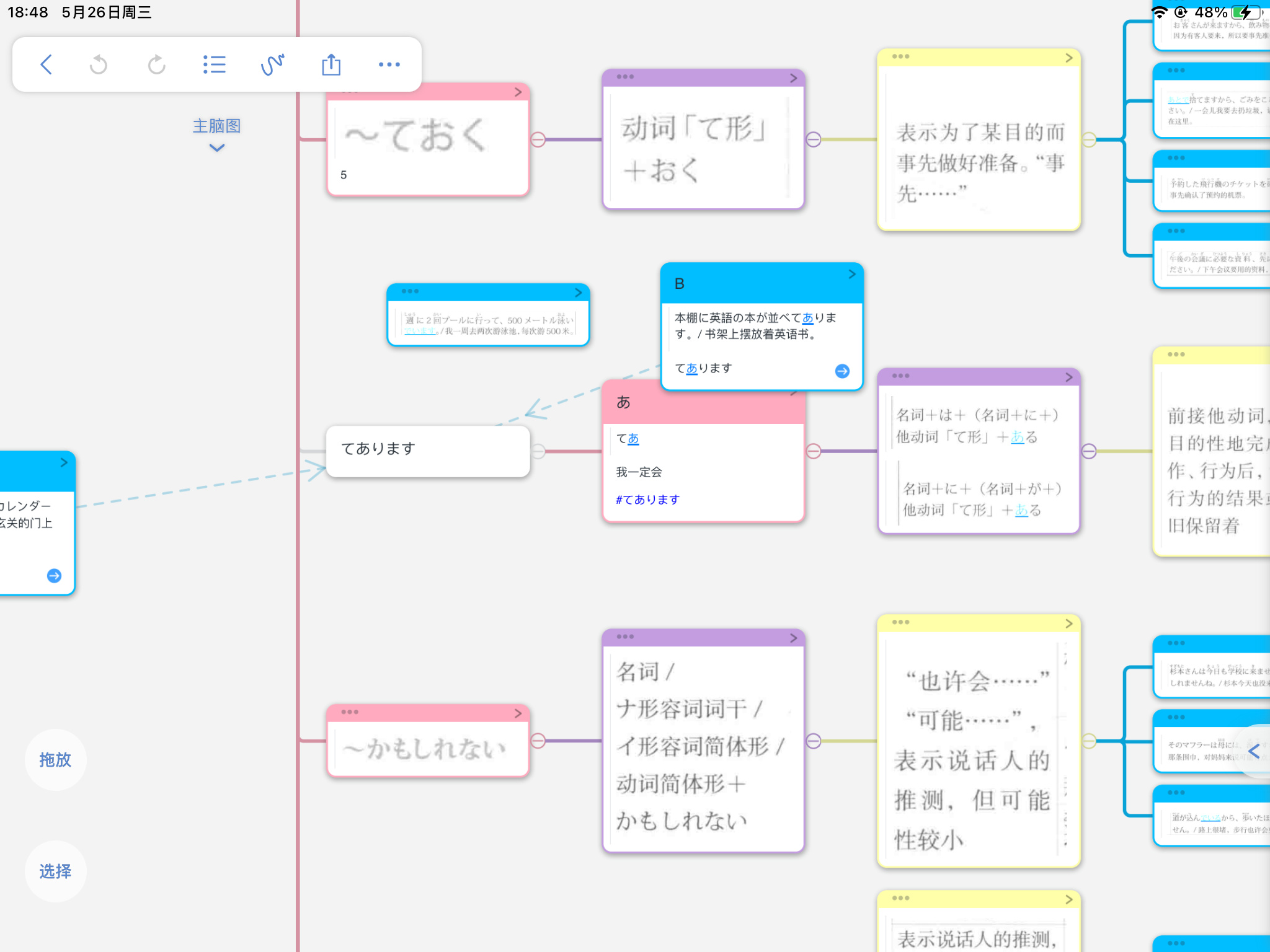Tap blue circle arrow in card B

[x=842, y=371]
